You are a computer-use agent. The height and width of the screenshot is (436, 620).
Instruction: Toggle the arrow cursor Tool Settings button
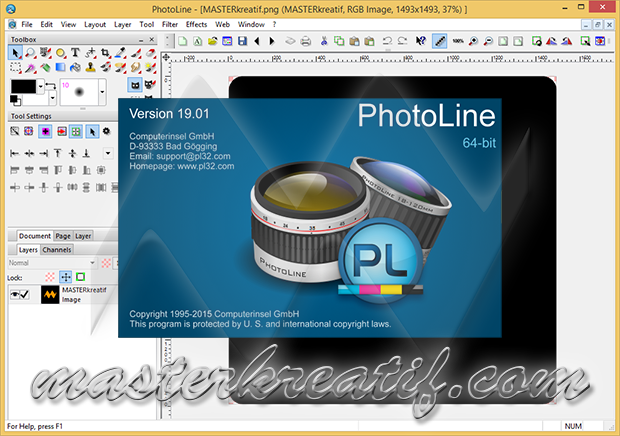(x=92, y=132)
